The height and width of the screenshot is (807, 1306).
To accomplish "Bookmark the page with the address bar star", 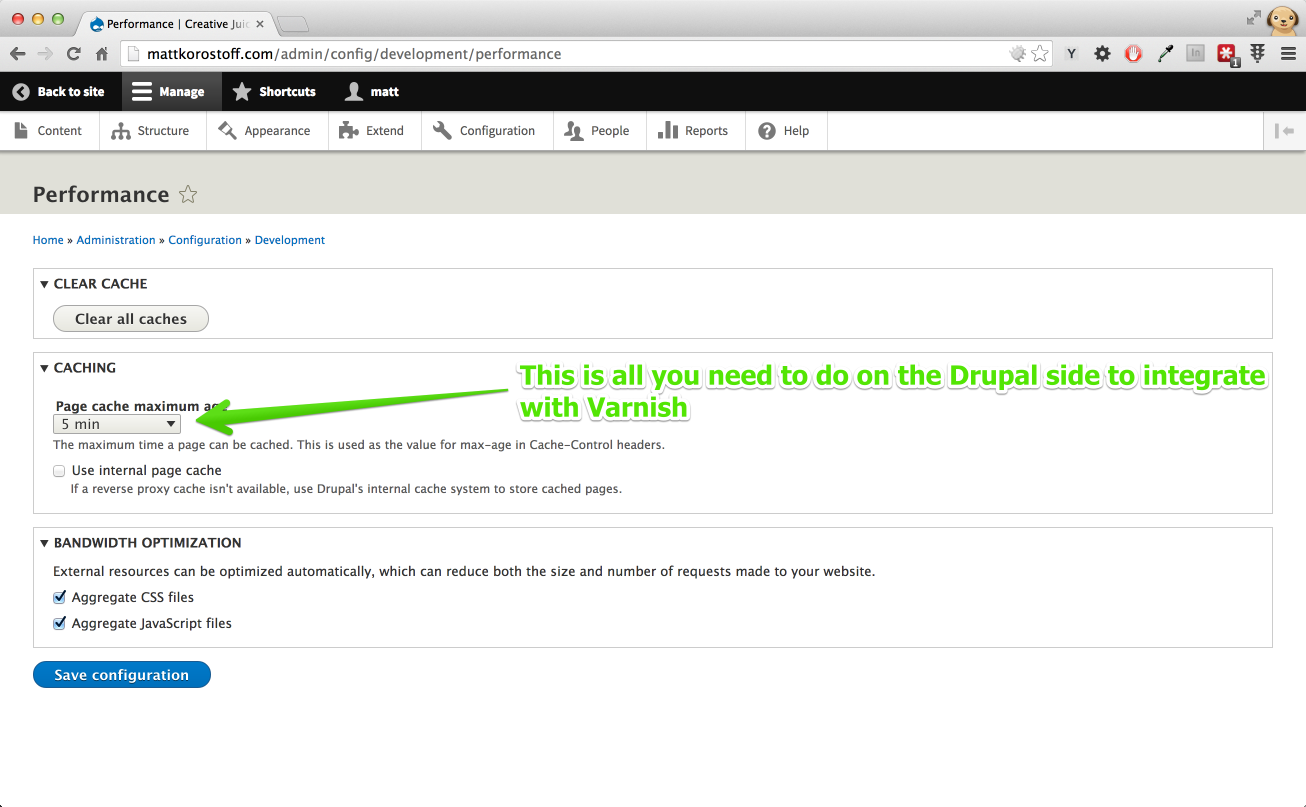I will click(x=1040, y=54).
